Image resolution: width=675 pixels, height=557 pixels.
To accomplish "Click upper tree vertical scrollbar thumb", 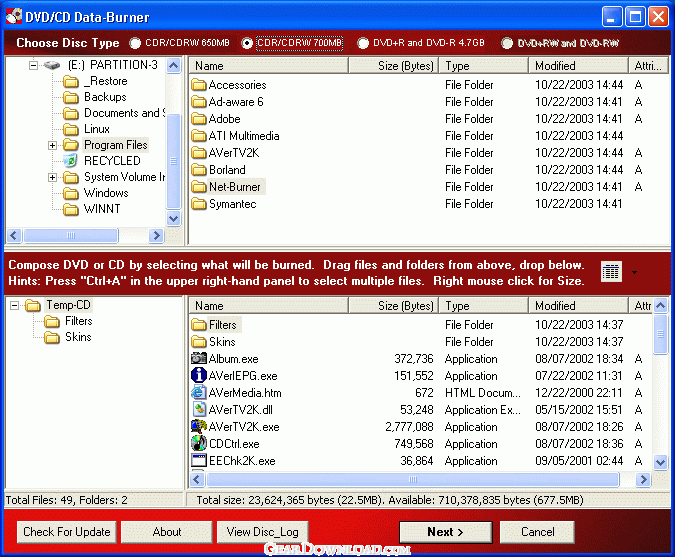I will pos(173,161).
